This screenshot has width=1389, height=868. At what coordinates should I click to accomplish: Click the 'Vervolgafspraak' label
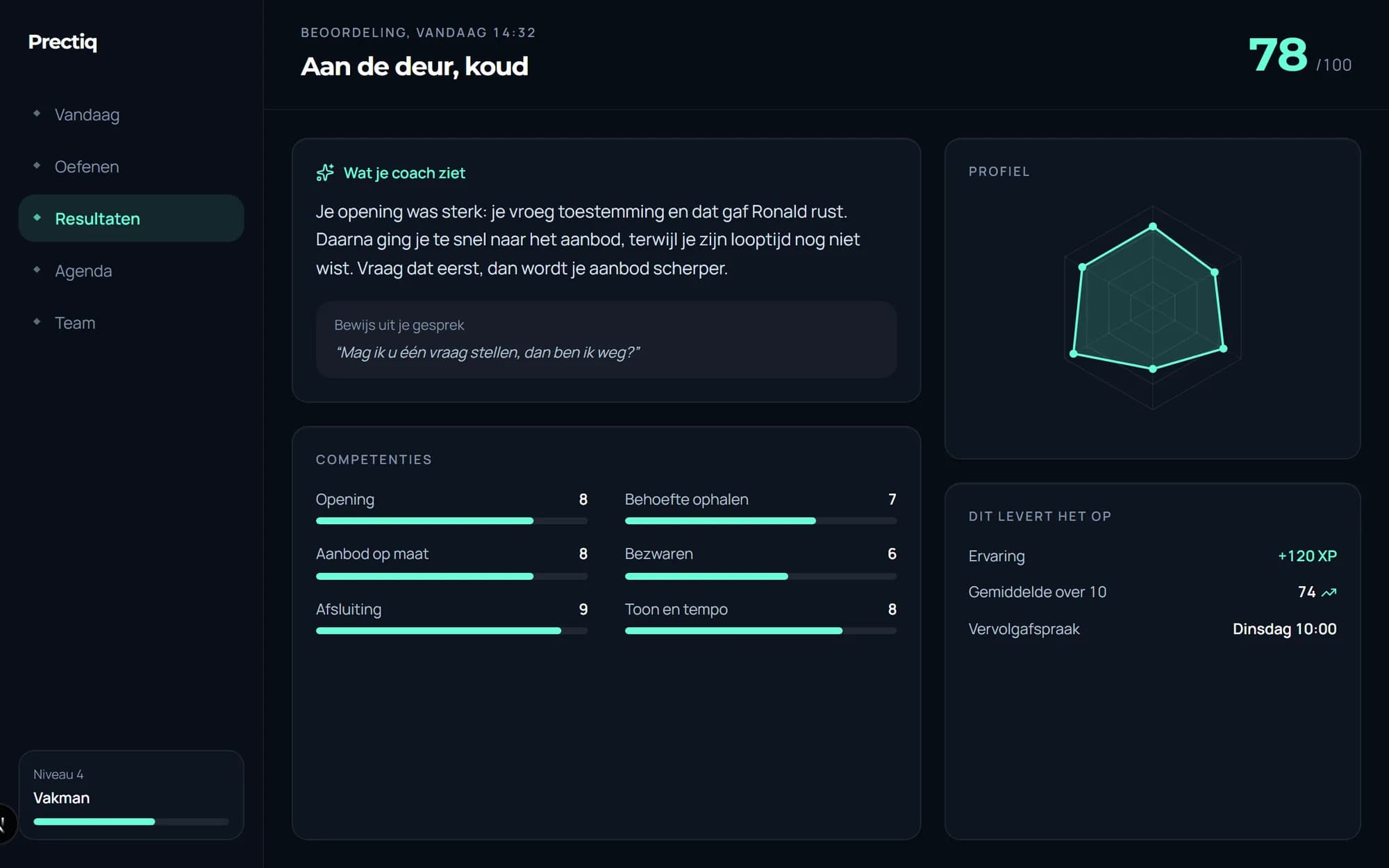point(1024,629)
